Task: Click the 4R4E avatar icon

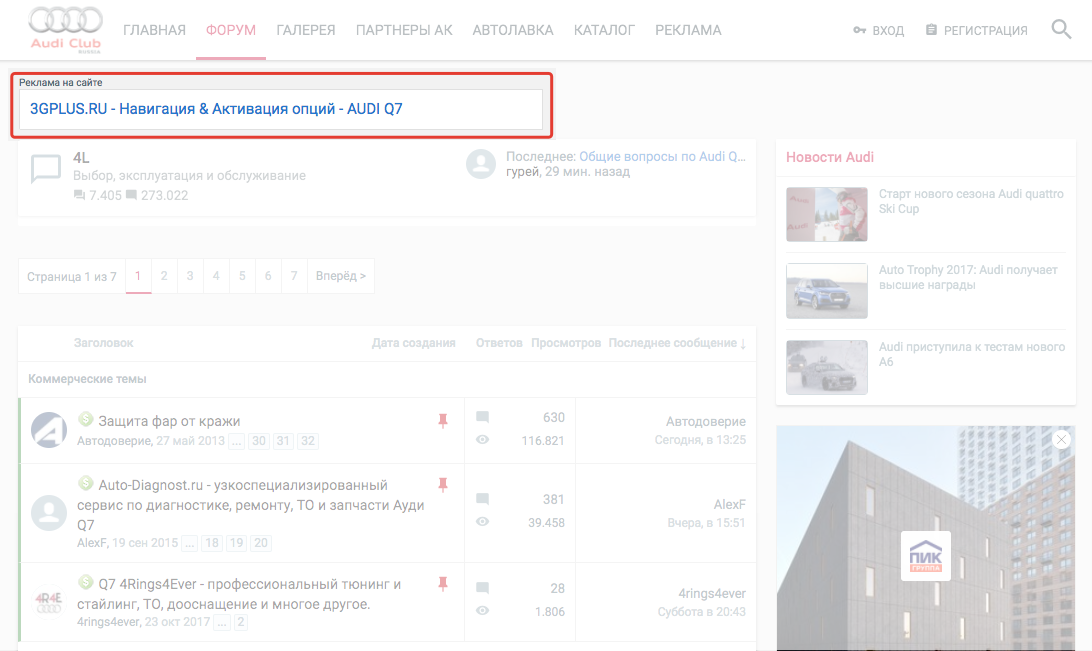Action: coord(49,602)
